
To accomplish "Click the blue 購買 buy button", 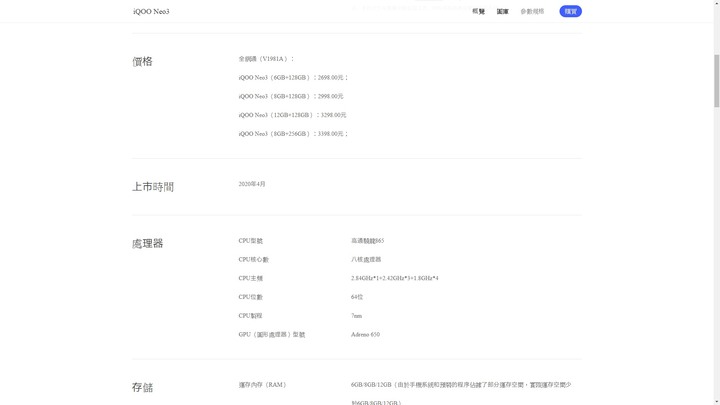I will tap(570, 11).
